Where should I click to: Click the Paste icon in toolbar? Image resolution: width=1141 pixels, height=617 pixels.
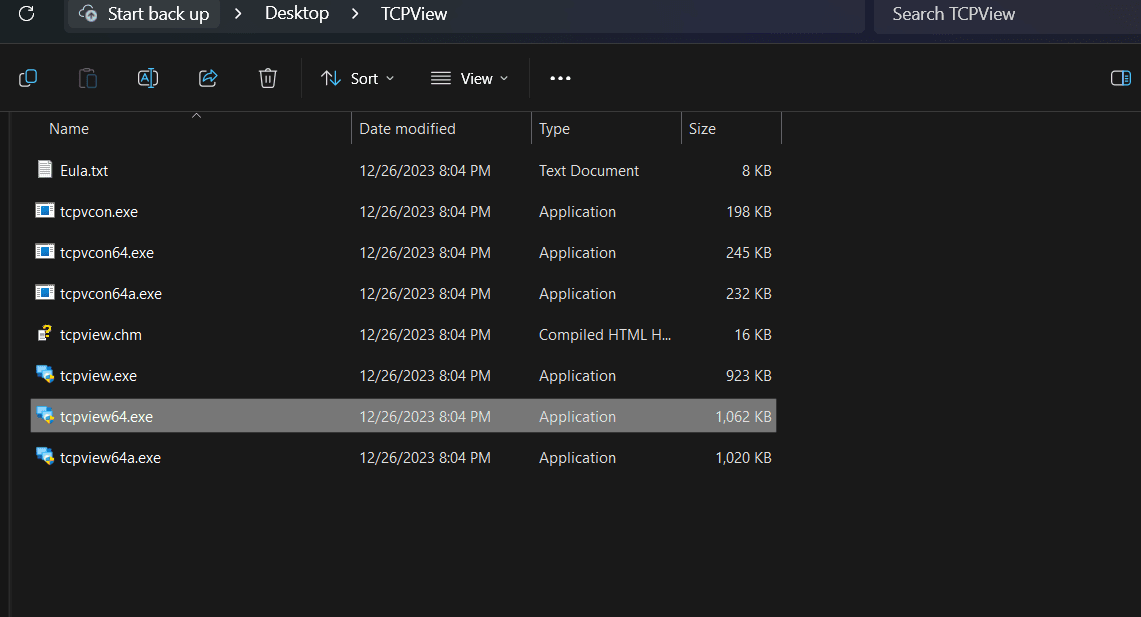pyautogui.click(x=87, y=78)
